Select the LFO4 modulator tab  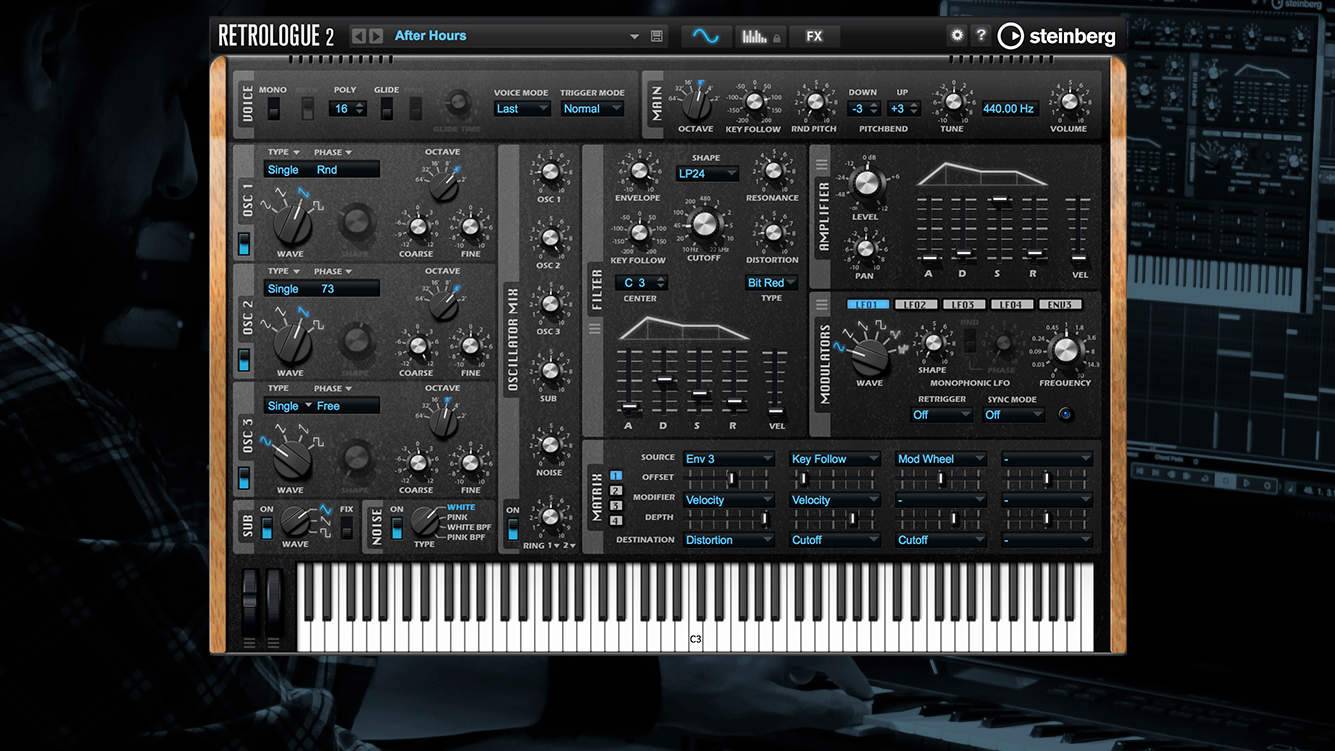click(x=1012, y=305)
